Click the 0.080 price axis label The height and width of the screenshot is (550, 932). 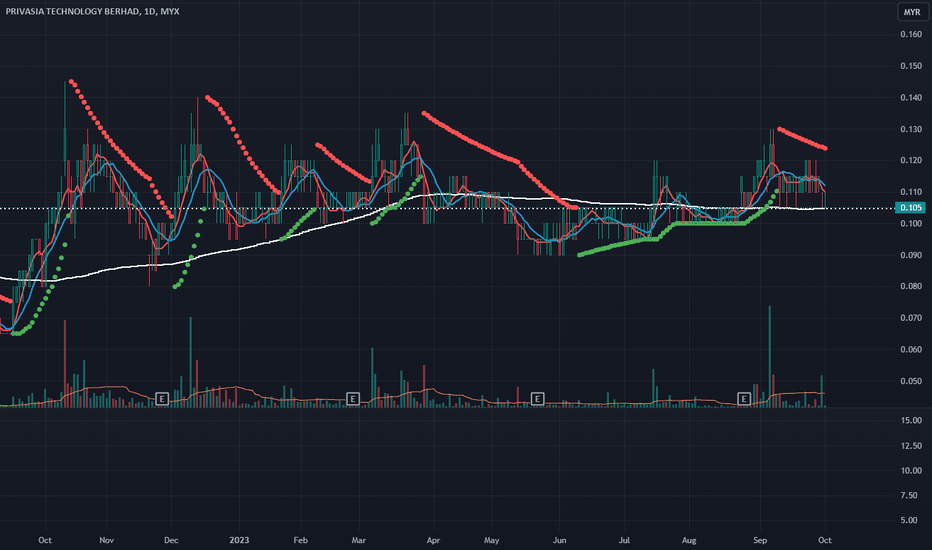(911, 286)
